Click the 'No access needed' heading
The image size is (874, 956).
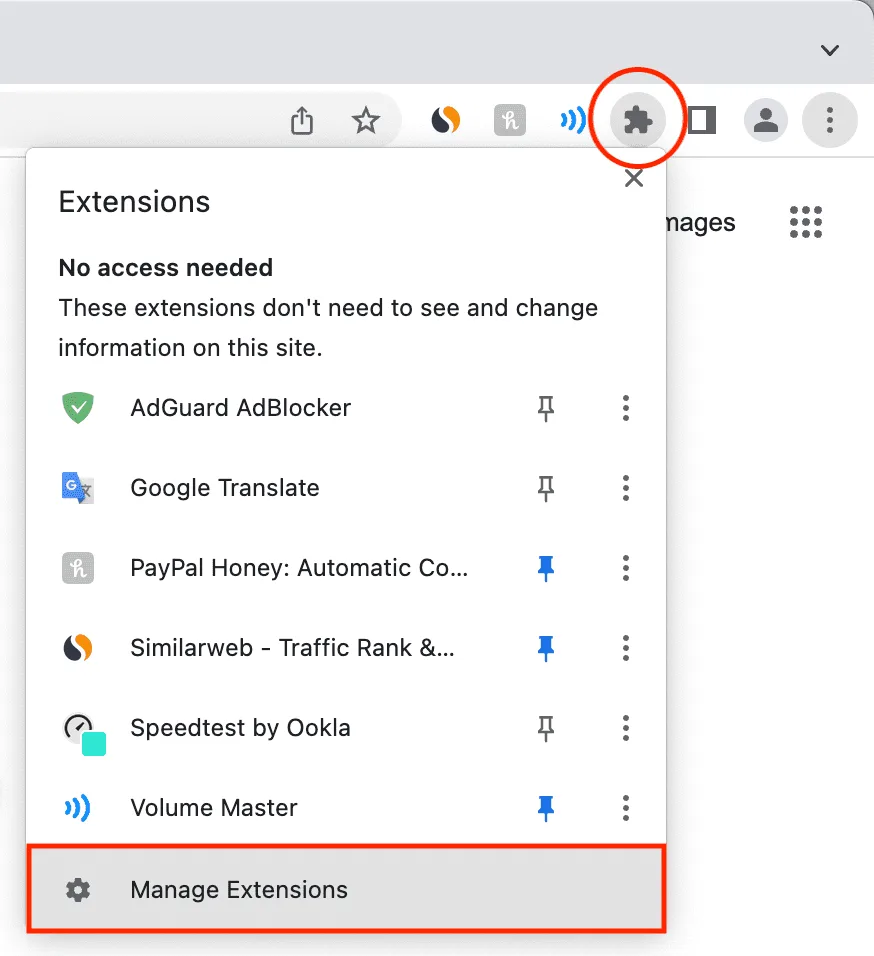166,268
